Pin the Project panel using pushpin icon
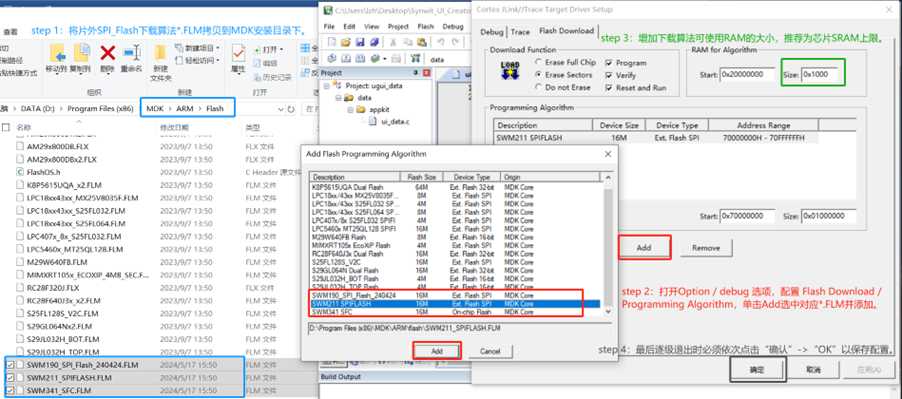902x399 pixels. [416, 73]
